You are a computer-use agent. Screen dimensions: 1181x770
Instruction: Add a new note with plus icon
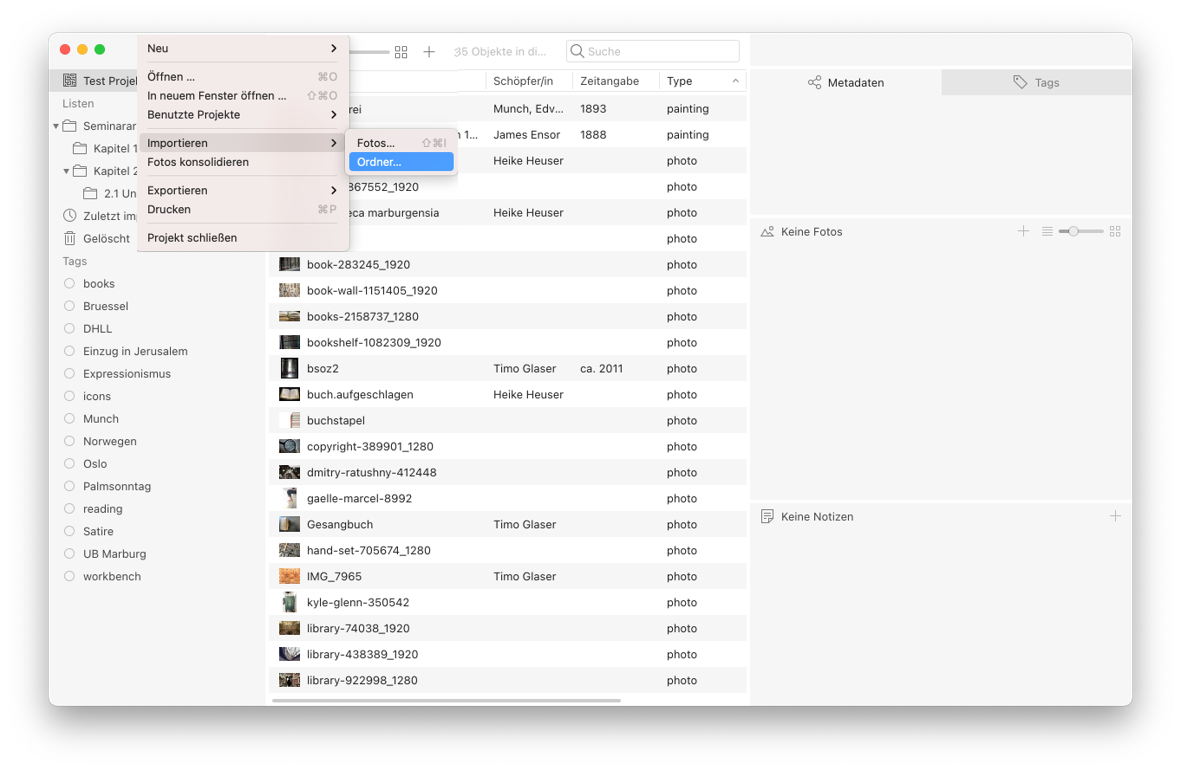1115,516
